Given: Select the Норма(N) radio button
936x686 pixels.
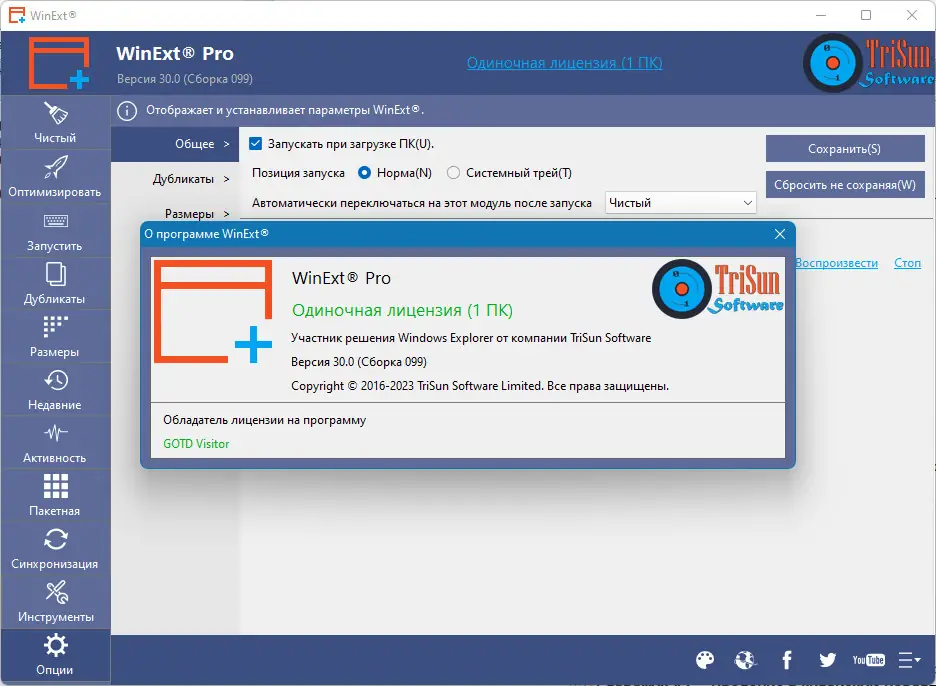Looking at the screenshot, I should 364,173.
